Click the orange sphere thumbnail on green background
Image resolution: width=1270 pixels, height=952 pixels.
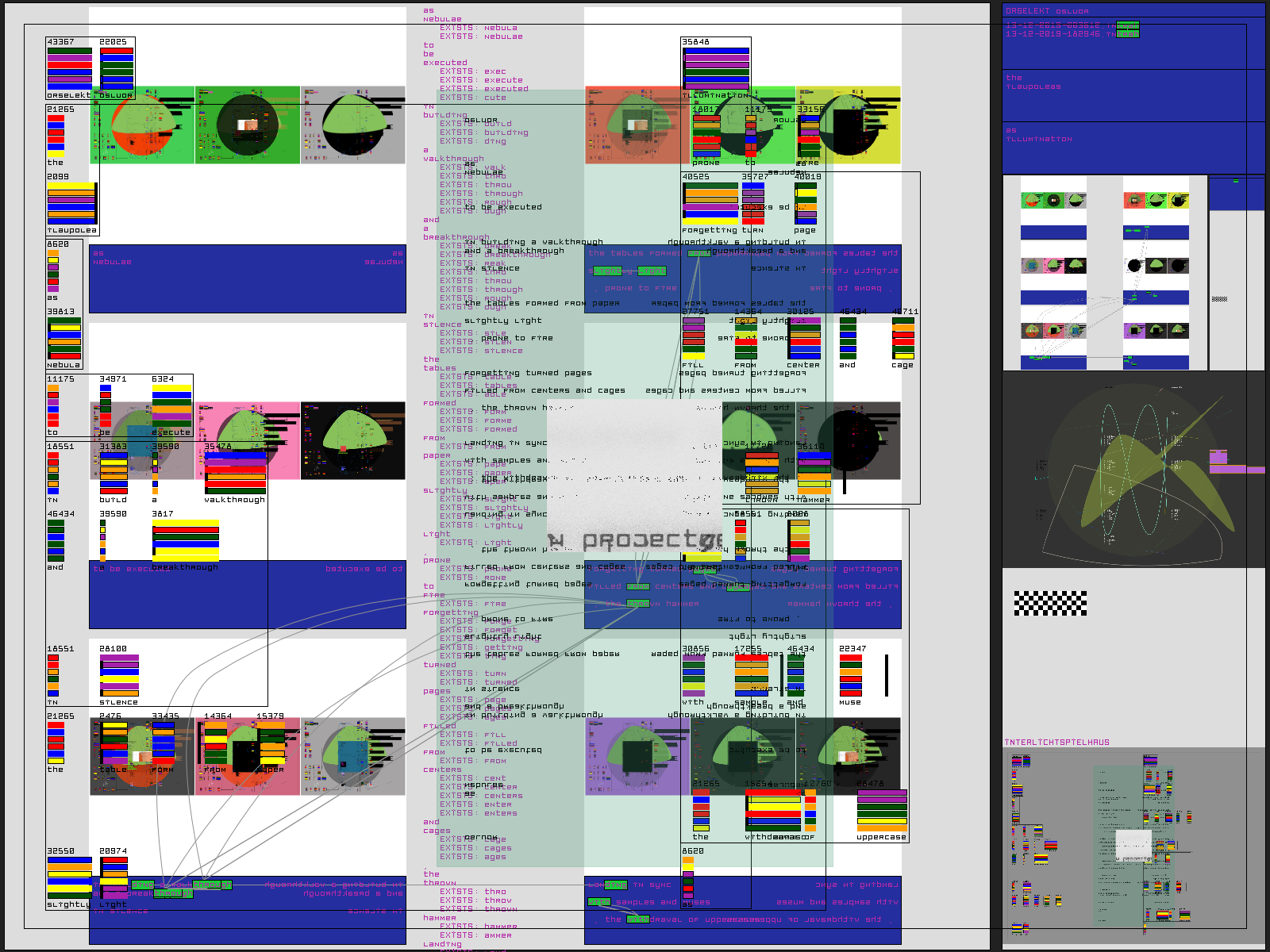tap(143, 125)
